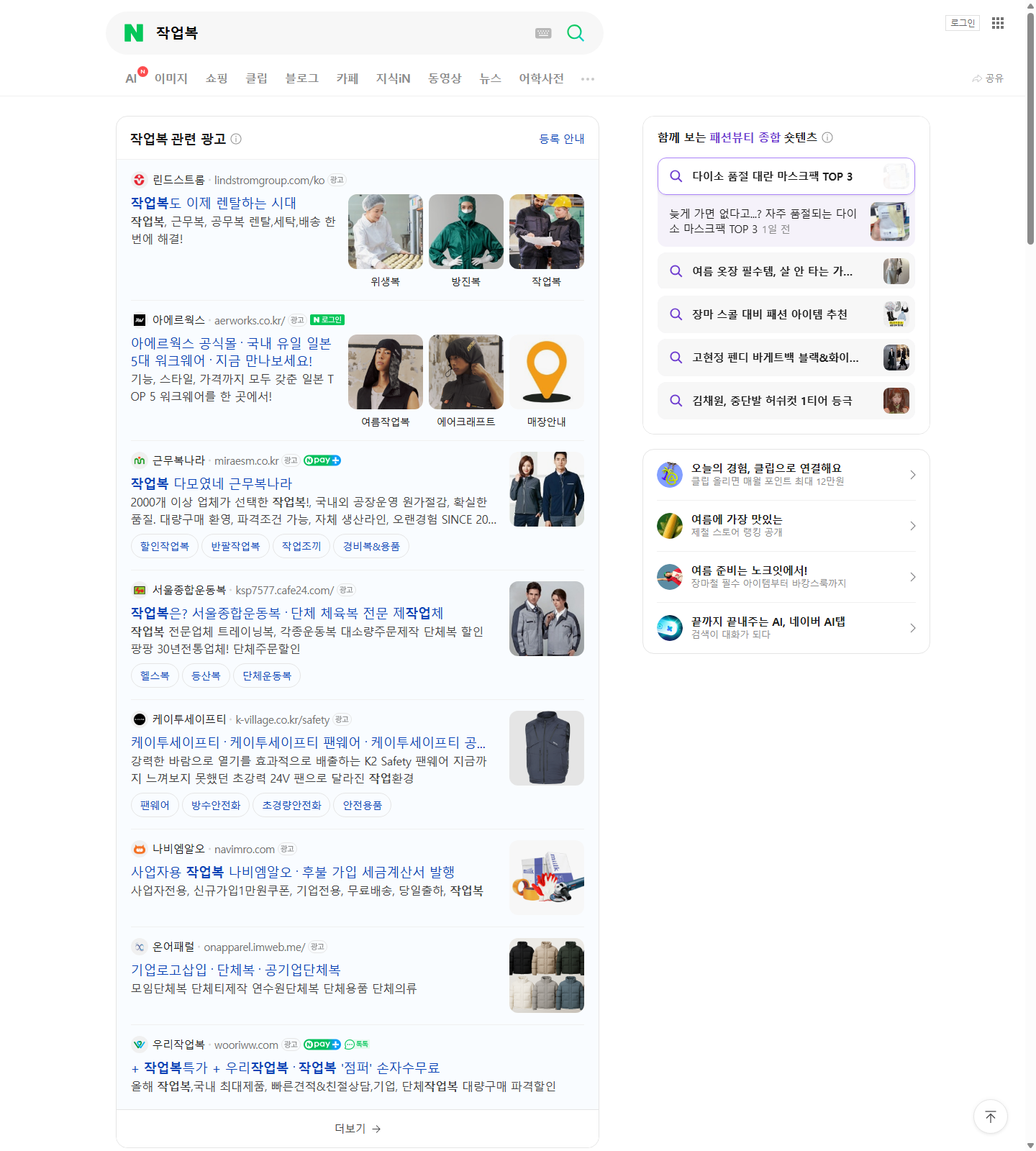Click the 할인작업복 tag button

coord(165,547)
